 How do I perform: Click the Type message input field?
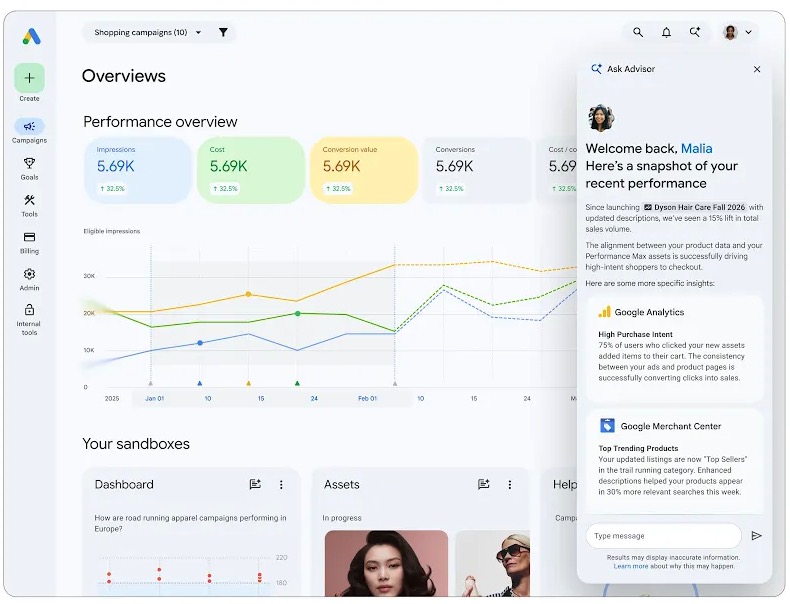663,535
